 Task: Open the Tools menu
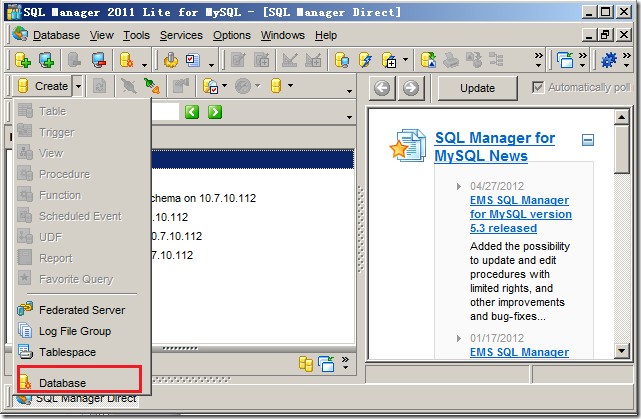click(x=137, y=36)
